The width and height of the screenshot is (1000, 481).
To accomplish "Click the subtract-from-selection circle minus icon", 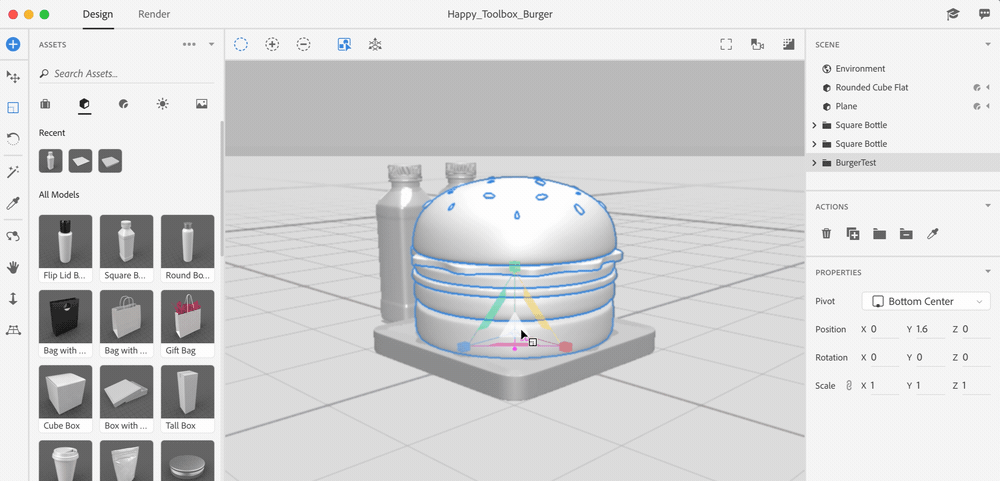I will click(x=304, y=45).
